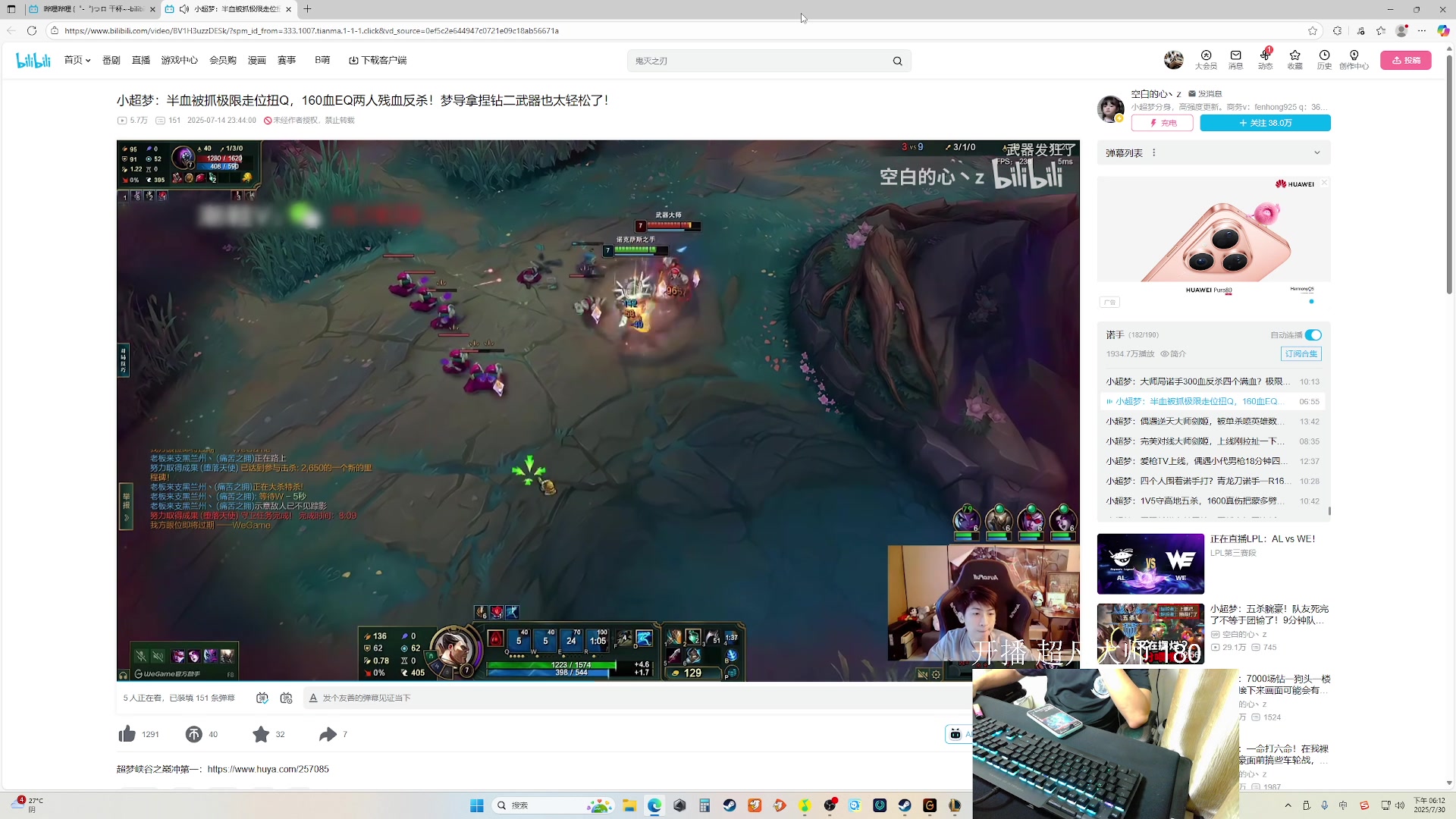Open the 首页 dropdown menu
1456x819 pixels.
pos(77,60)
